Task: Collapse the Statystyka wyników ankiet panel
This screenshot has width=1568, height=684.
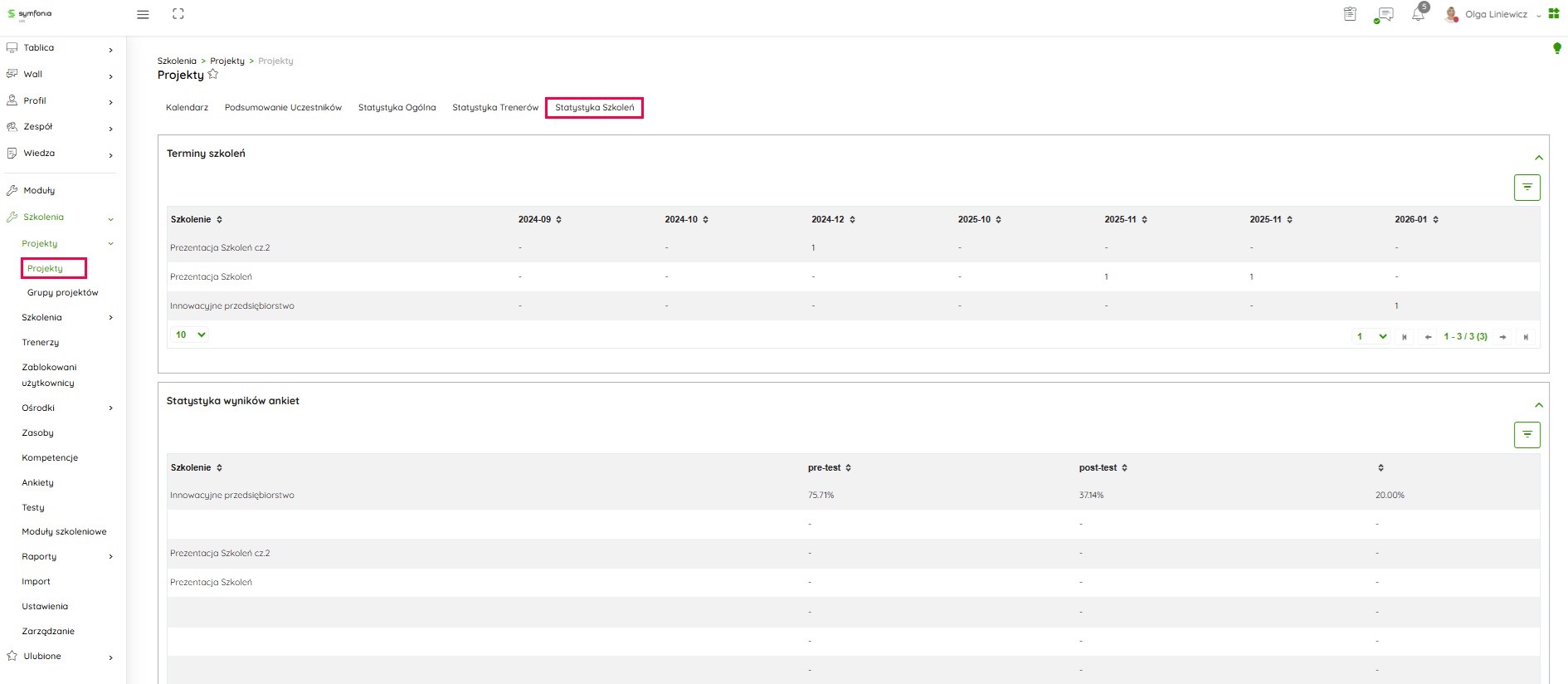Action: tap(1538, 405)
